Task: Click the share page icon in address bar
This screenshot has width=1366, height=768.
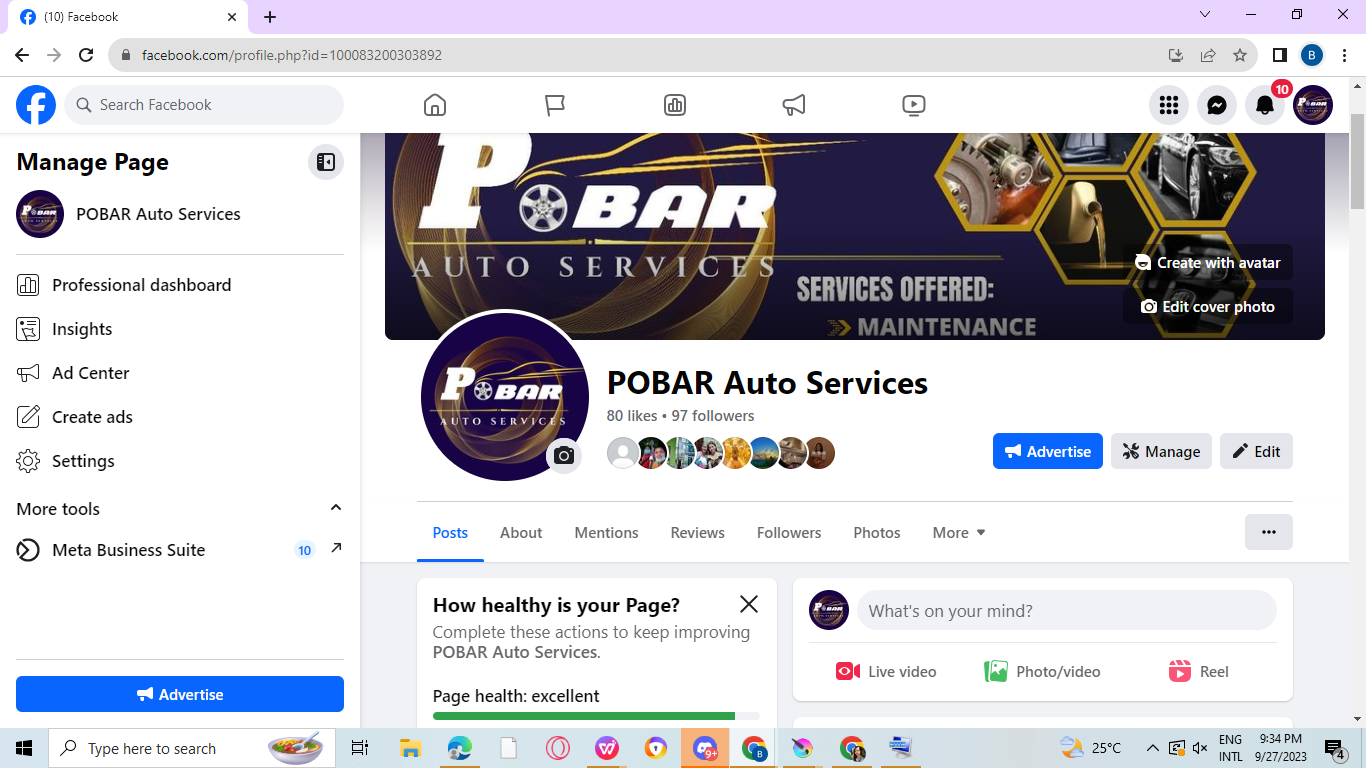Action: click(x=1208, y=55)
